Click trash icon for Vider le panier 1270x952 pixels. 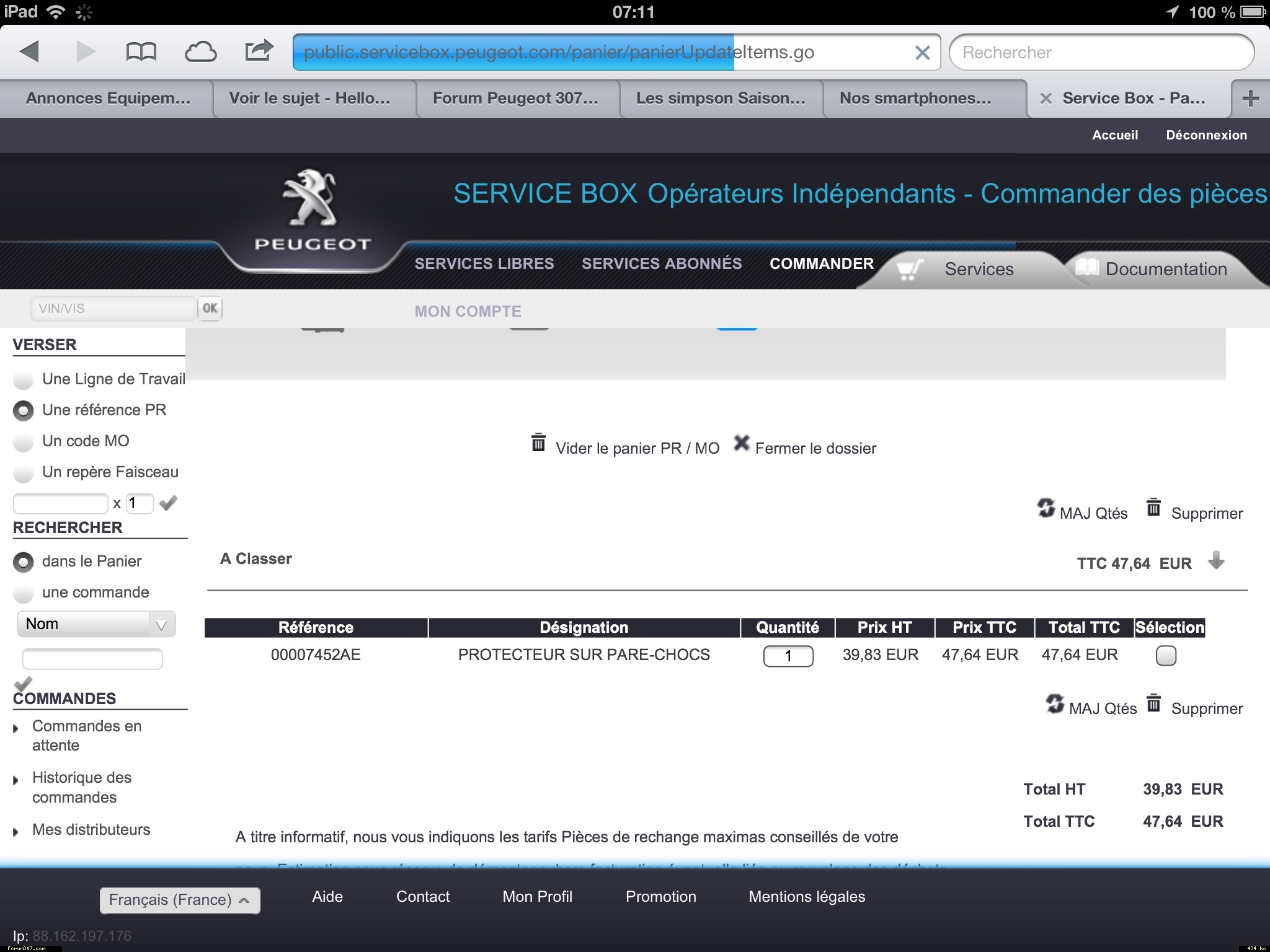(x=538, y=443)
